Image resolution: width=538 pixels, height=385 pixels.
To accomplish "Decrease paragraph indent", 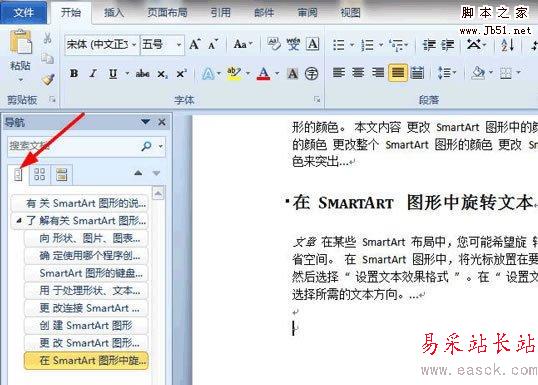I will coord(429,45).
